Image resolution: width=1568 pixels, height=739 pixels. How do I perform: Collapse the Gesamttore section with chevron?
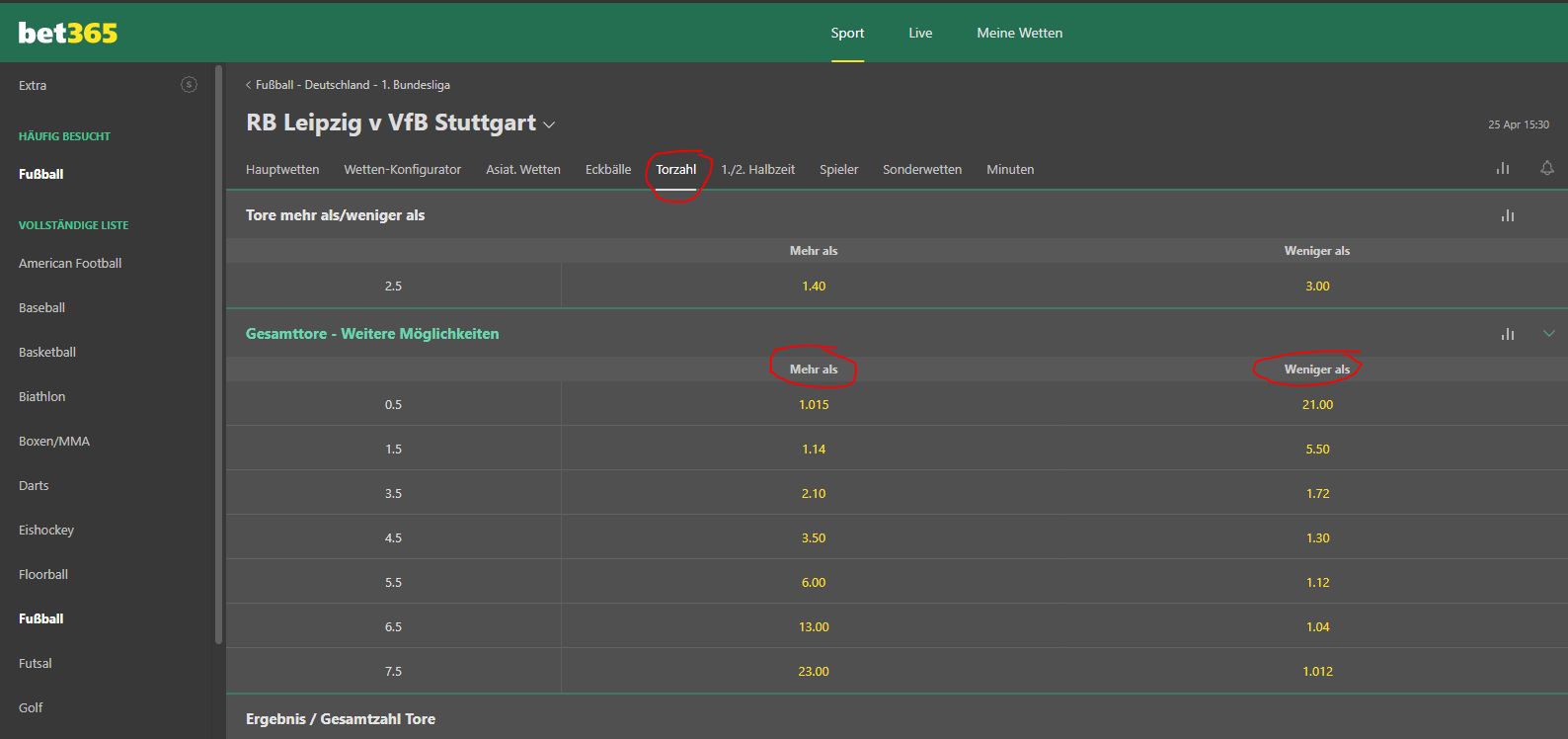point(1549,334)
